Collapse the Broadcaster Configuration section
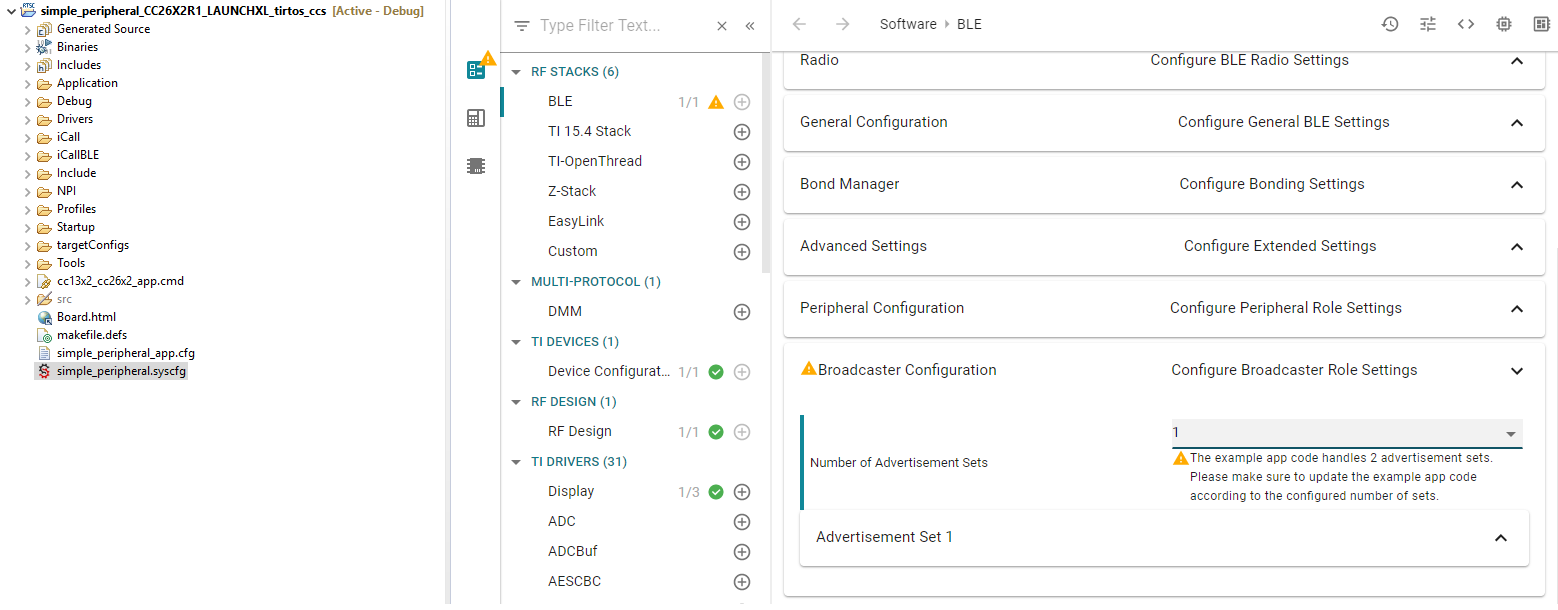Viewport: 1558px width, 610px height. pos(1516,371)
